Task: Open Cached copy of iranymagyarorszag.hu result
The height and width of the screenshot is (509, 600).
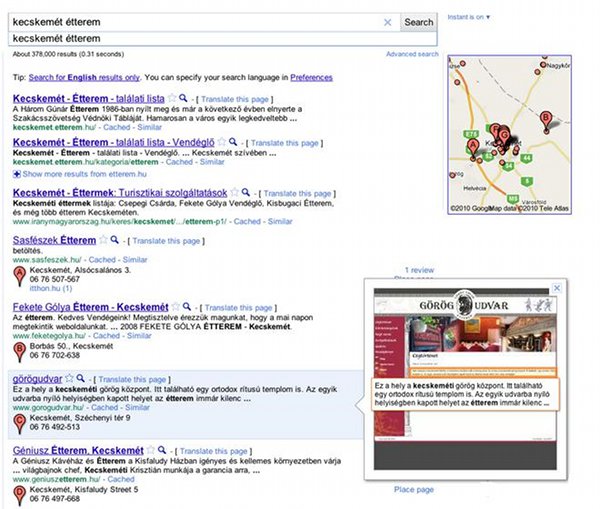Action: 247,221
